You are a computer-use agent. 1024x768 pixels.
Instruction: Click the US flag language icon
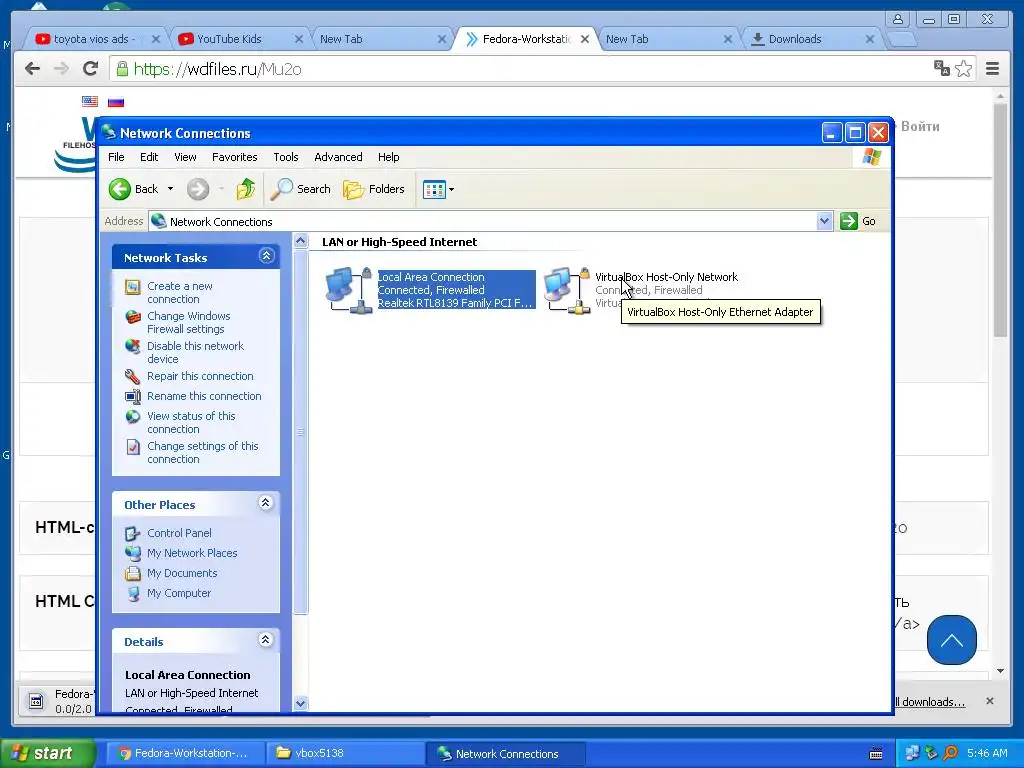89,101
